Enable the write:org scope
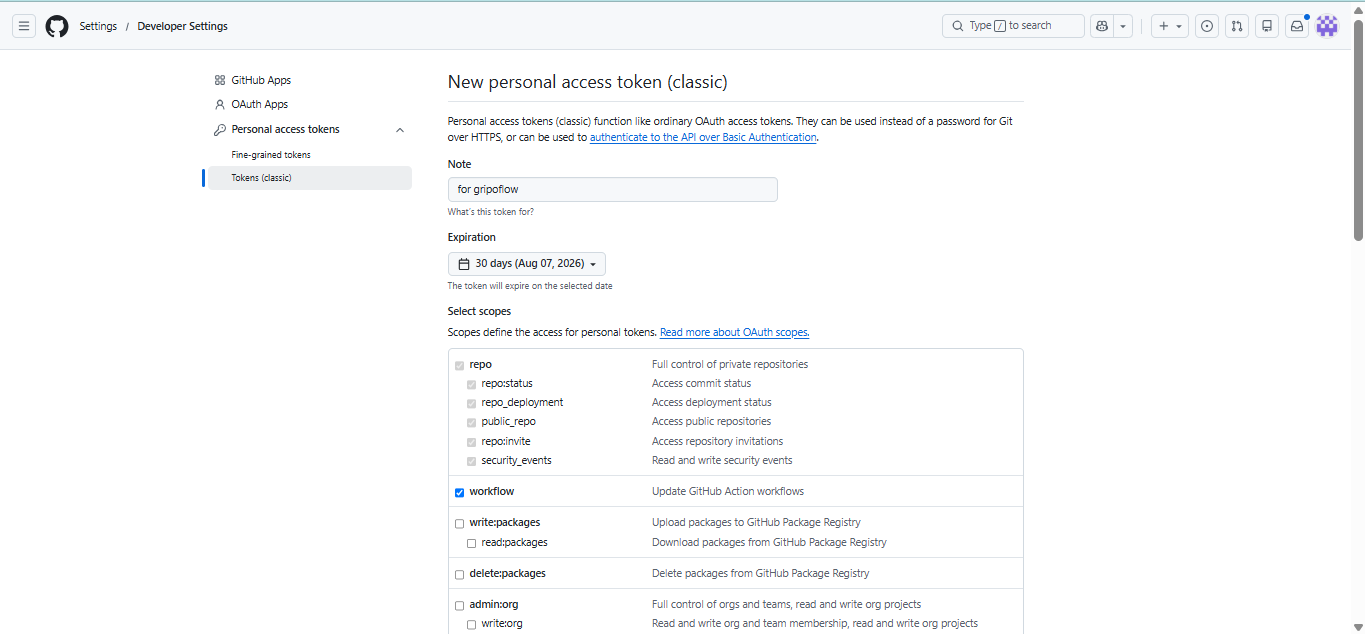 click(x=471, y=624)
